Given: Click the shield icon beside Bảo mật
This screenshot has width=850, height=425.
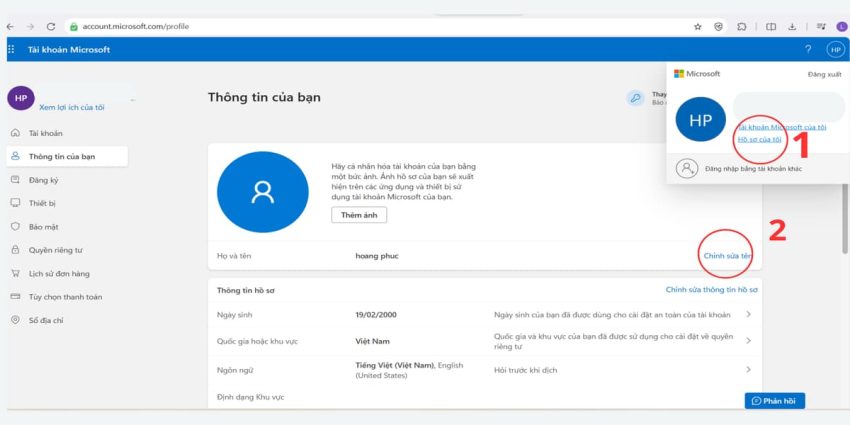Looking at the screenshot, I should (16, 227).
